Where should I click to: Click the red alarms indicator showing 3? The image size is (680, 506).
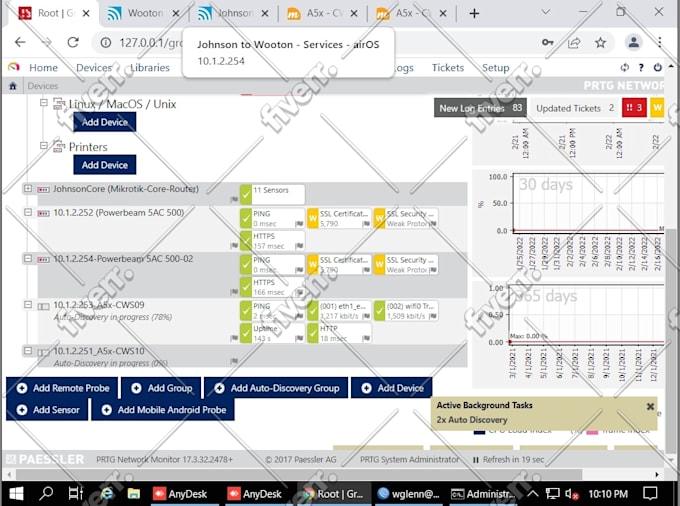click(634, 108)
